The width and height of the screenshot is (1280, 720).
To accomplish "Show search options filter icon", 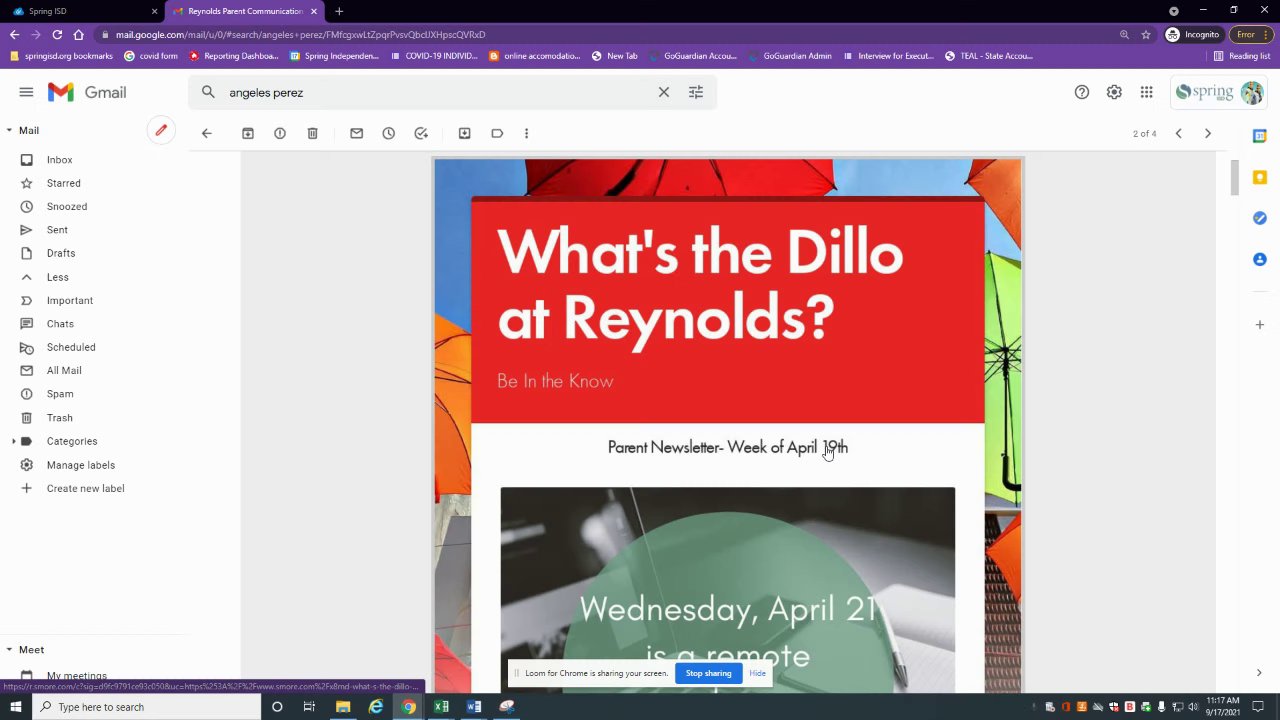I will (696, 92).
